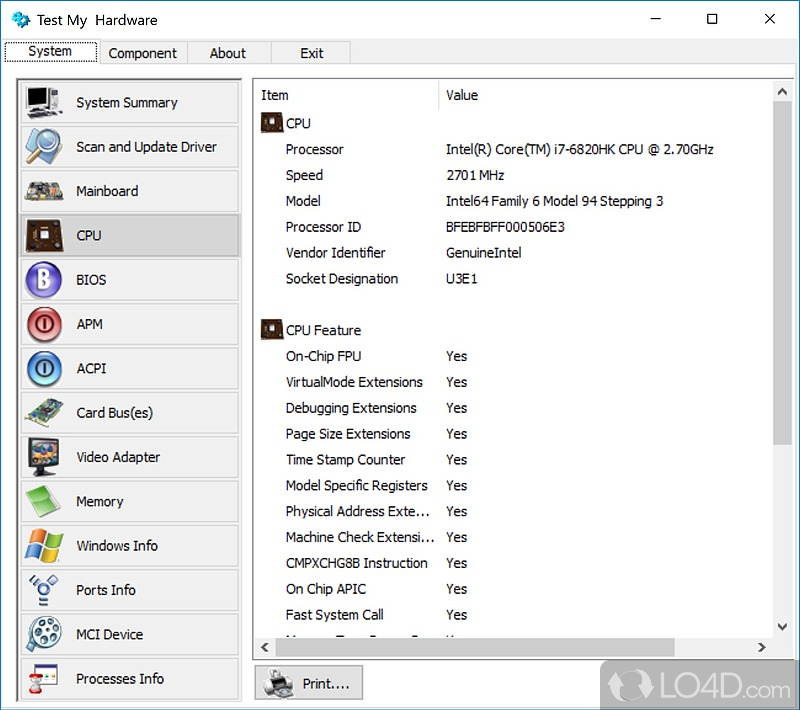
Task: Switch to the Component tab
Action: click(142, 53)
